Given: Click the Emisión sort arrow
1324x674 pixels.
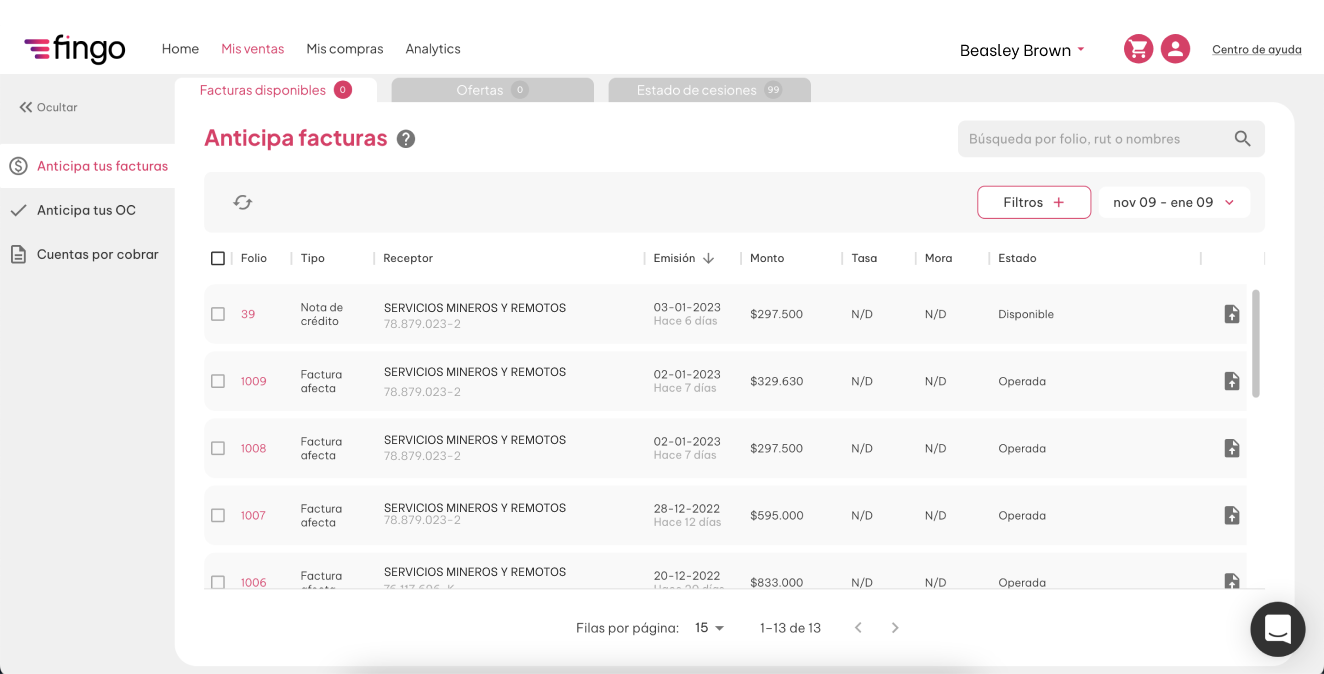Looking at the screenshot, I should (x=708, y=258).
